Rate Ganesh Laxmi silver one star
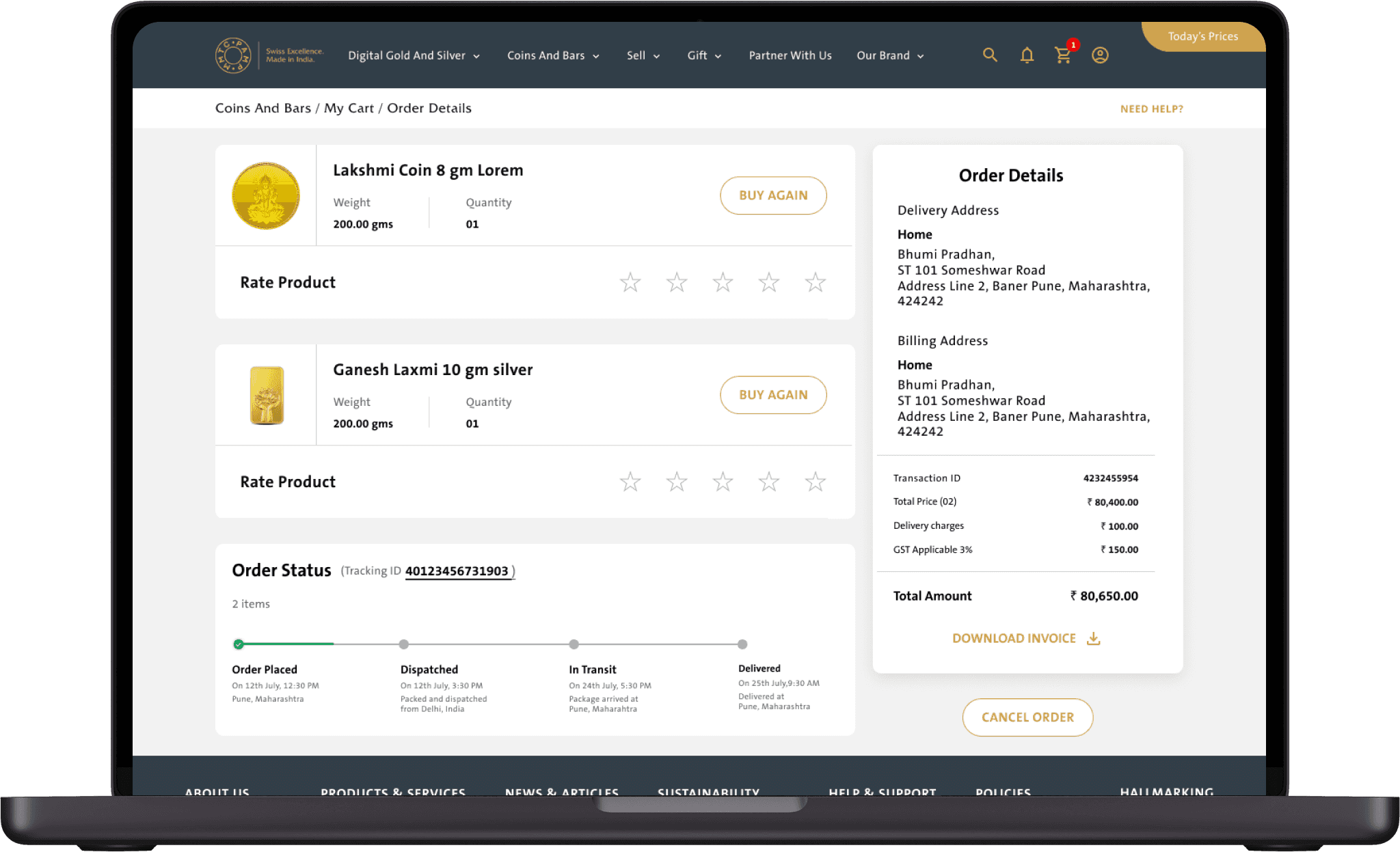The height and width of the screenshot is (852, 1400). pyautogui.click(x=630, y=482)
